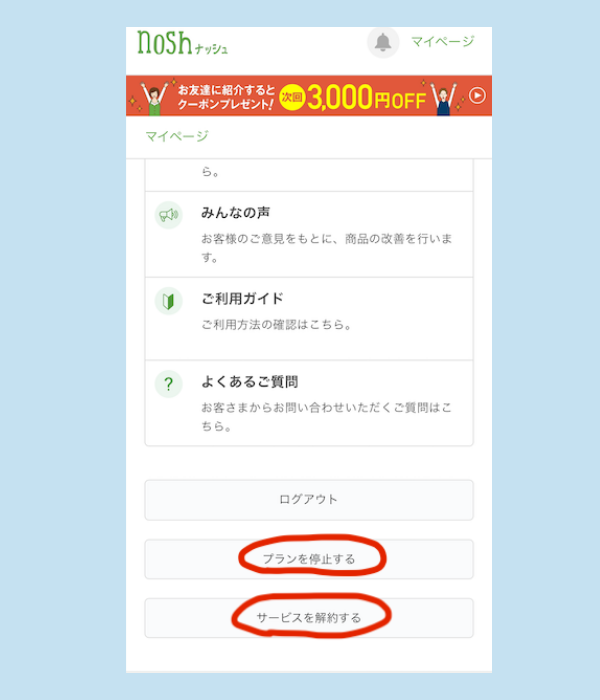Click the プランを停止する button
The width and height of the screenshot is (600, 700).
click(309, 559)
